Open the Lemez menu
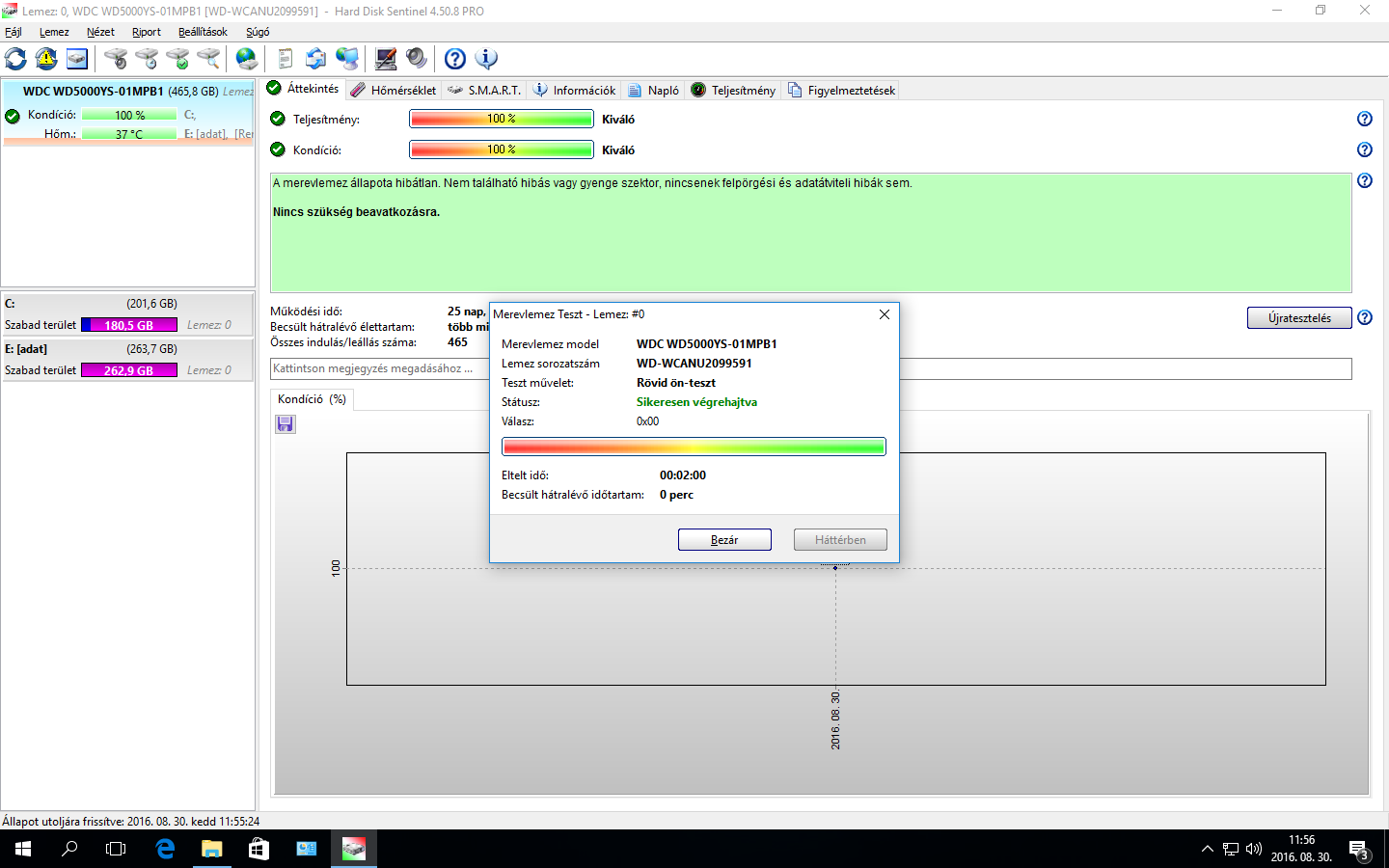This screenshot has height=868, width=1389. 54,32
